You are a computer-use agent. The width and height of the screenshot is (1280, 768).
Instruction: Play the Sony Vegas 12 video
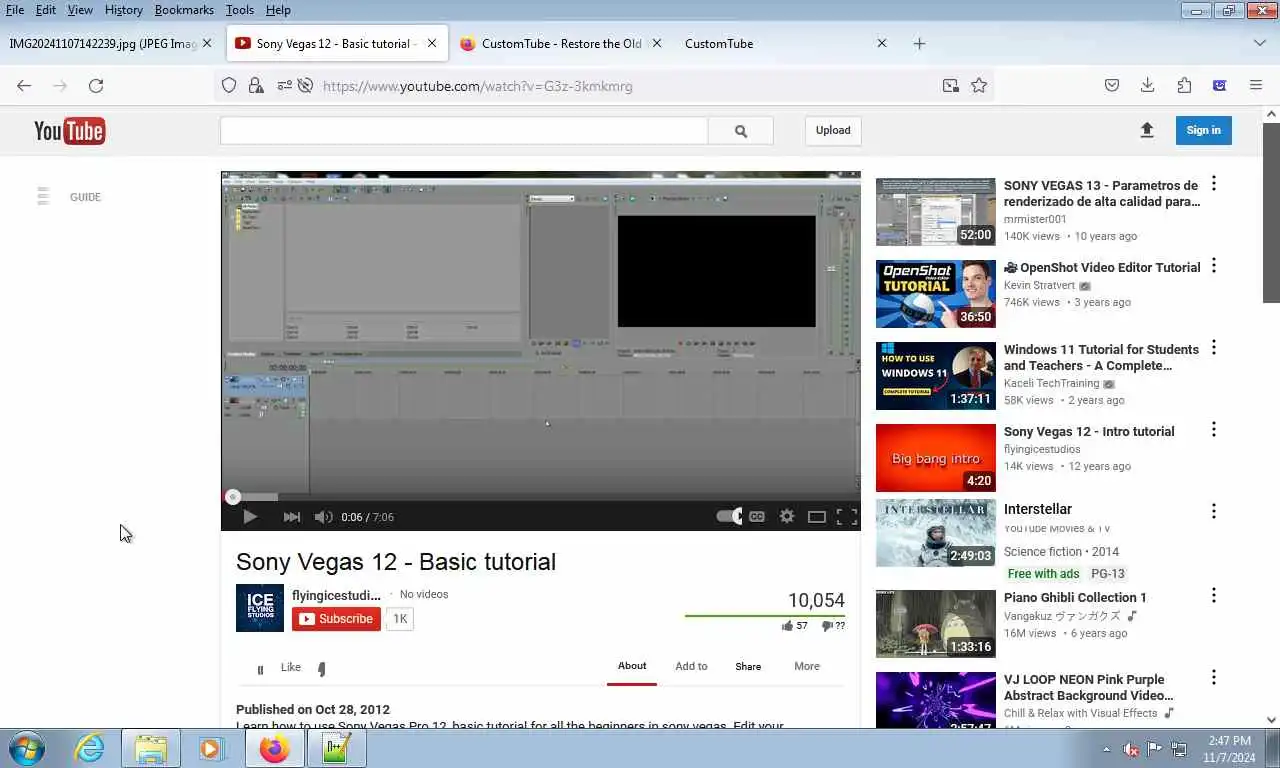(x=250, y=517)
